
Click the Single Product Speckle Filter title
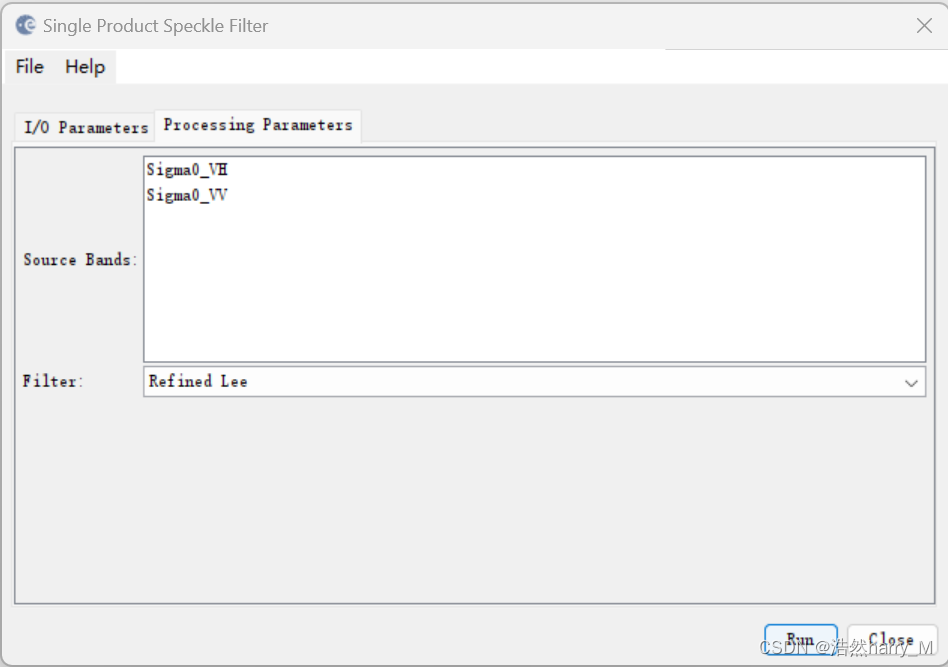tap(156, 26)
